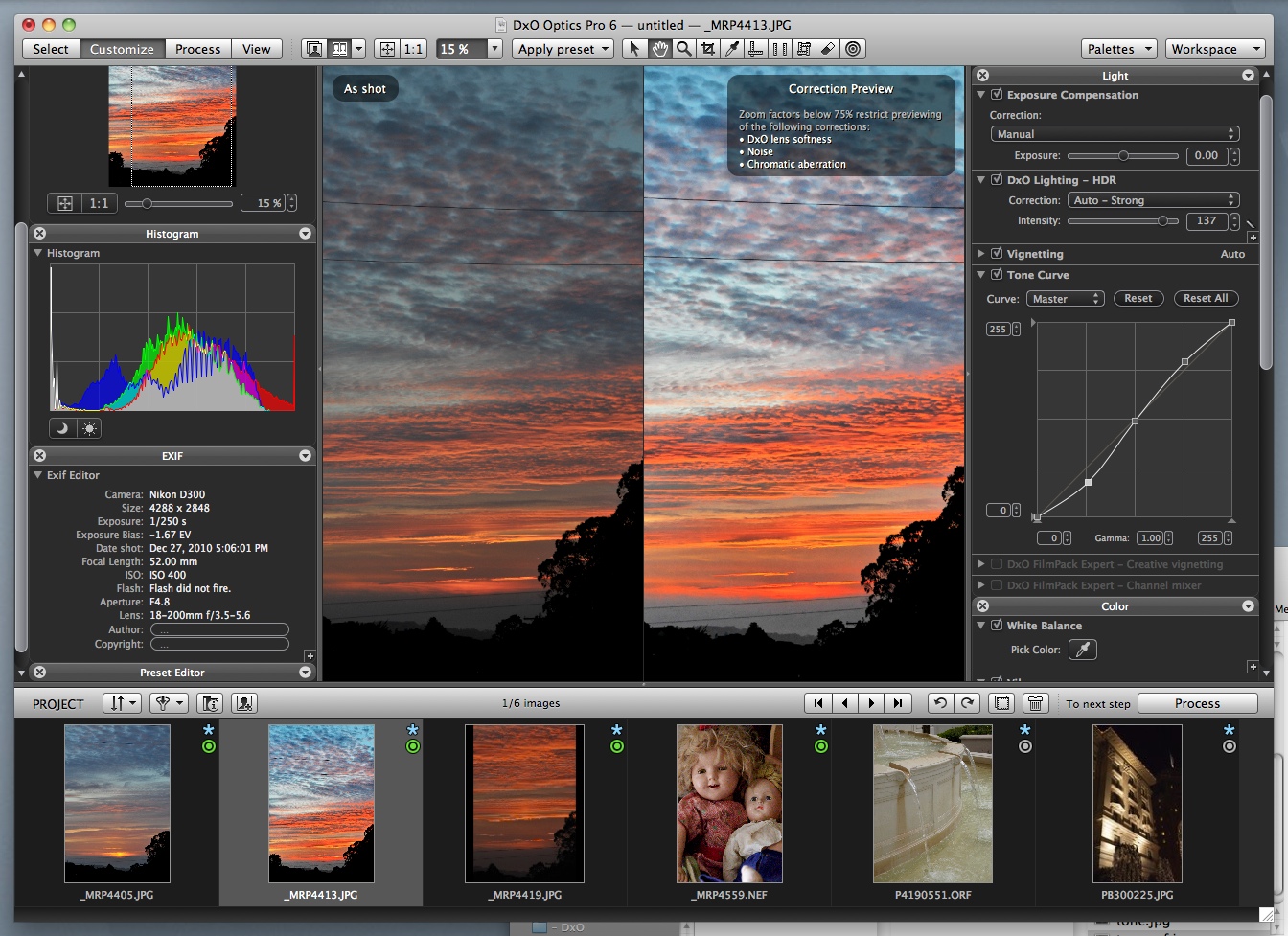The height and width of the screenshot is (936, 1288).
Task: Open the Auto – Strong correction dropdown
Action: click(1153, 200)
